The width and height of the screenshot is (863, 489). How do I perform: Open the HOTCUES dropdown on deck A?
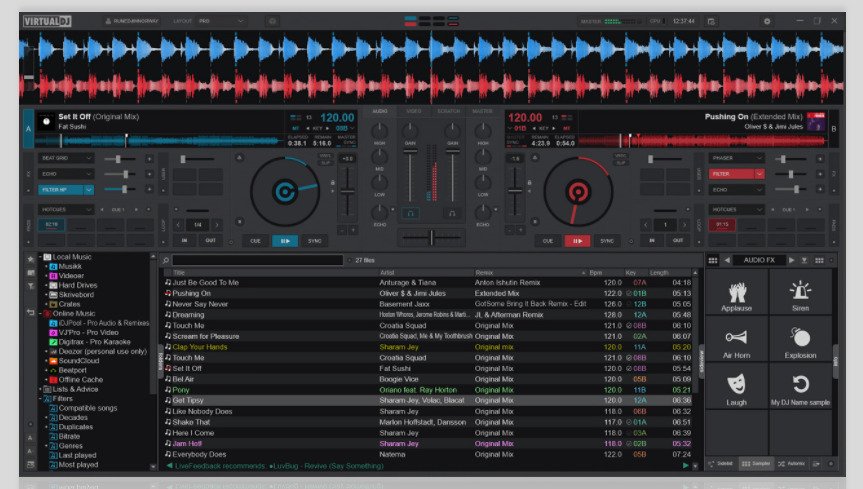coord(65,210)
